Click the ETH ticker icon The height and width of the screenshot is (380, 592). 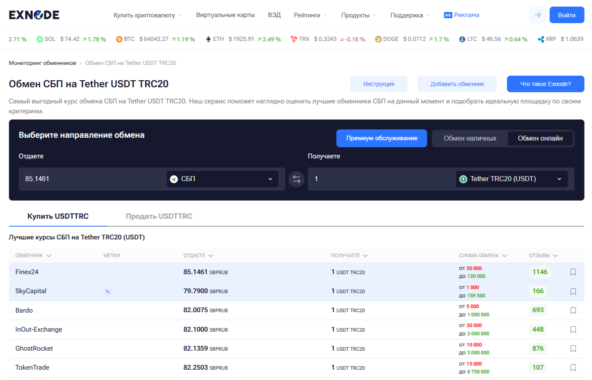coord(208,39)
